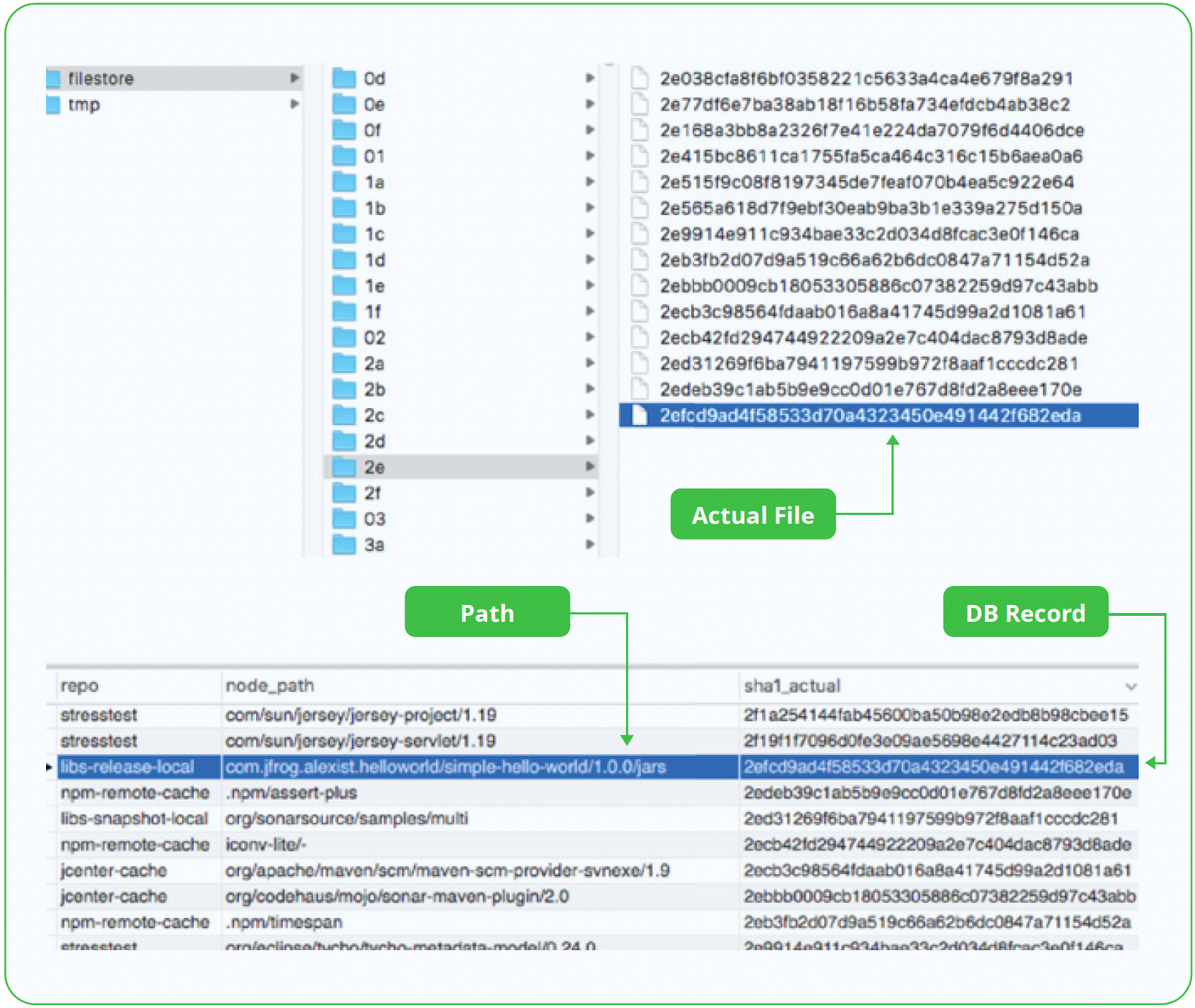Open the tmp folder
The width and height of the screenshot is (1195, 1008).
coord(86,104)
